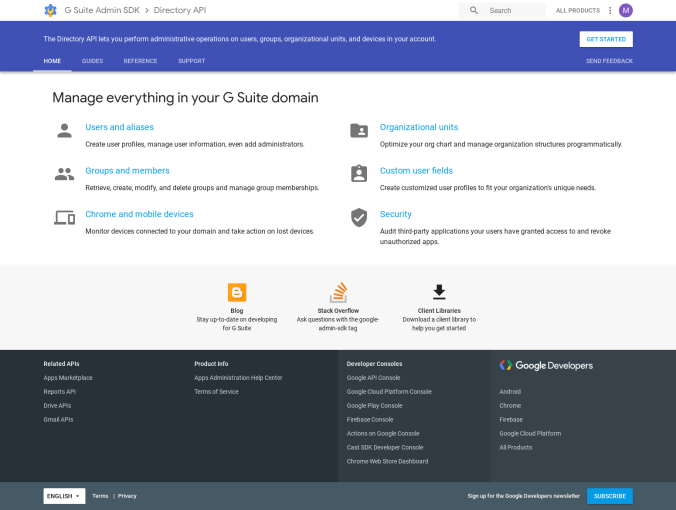Click Directory API breadcrumb
676x510 pixels.
pos(180,10)
